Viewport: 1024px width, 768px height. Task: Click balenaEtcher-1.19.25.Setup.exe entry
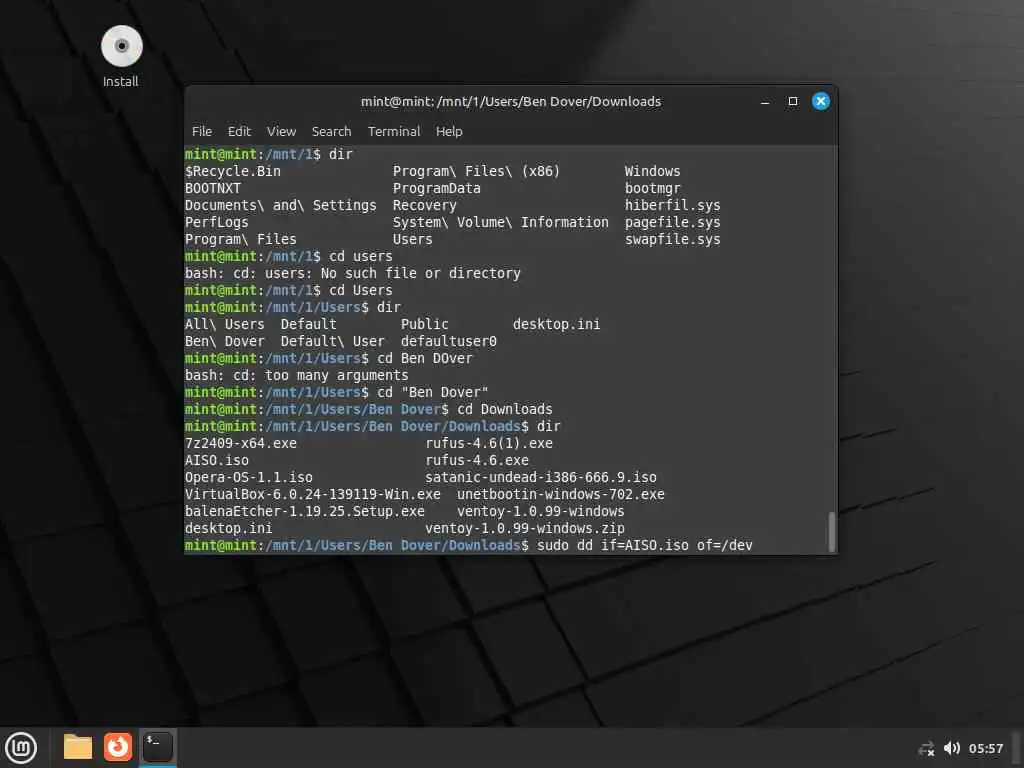305,511
